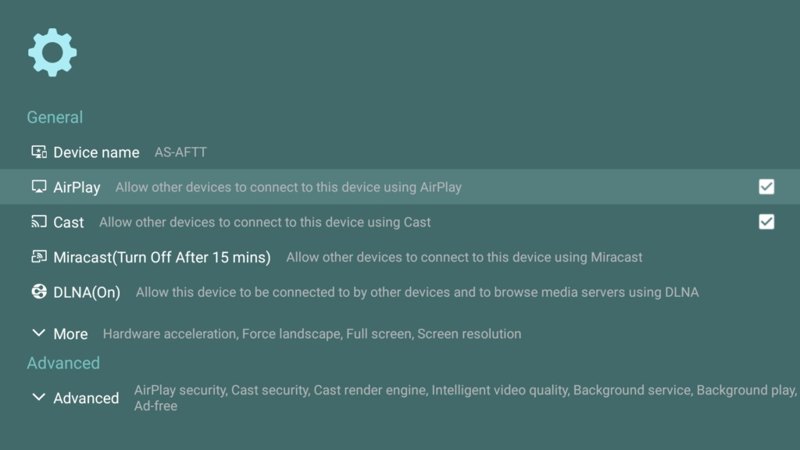The image size is (800, 450).
Task: Click the AirPlay row label
Action: click(x=77, y=187)
